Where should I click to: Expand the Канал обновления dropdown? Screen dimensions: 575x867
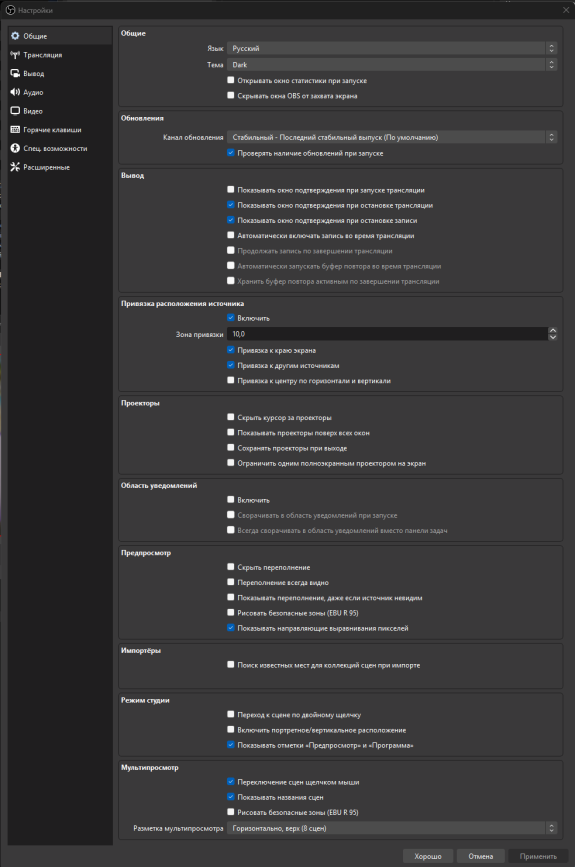391,137
